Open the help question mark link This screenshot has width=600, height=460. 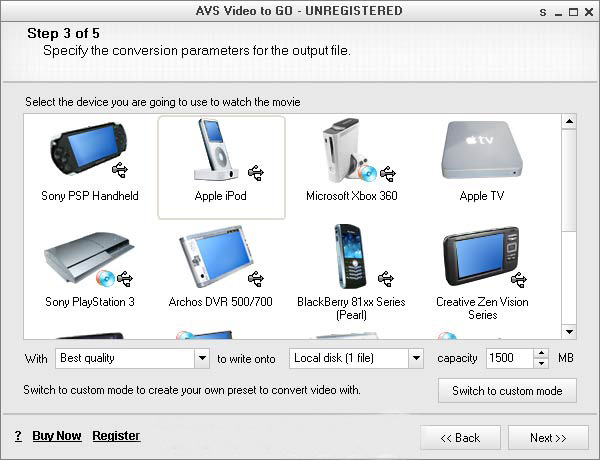[x=18, y=436]
